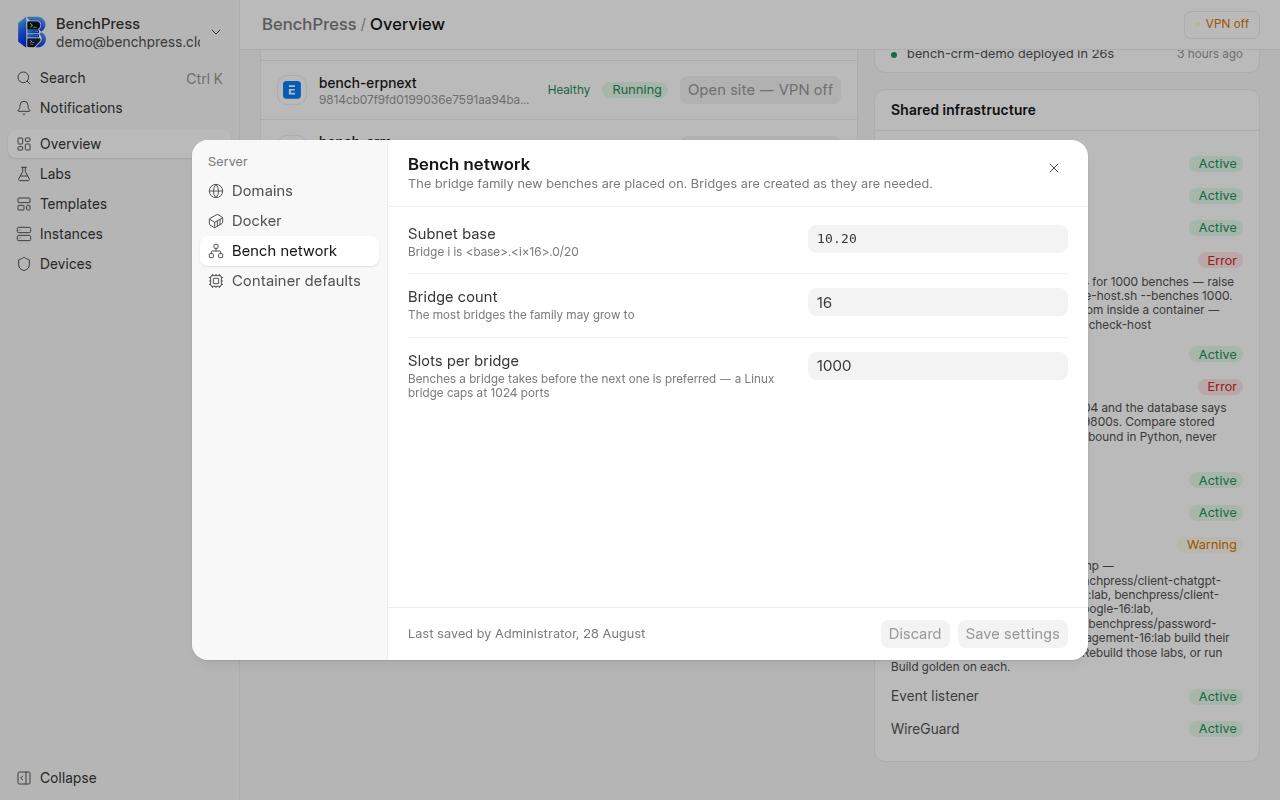Click the bench-erpnext hash ID text
The width and height of the screenshot is (1280, 800).
point(424,100)
